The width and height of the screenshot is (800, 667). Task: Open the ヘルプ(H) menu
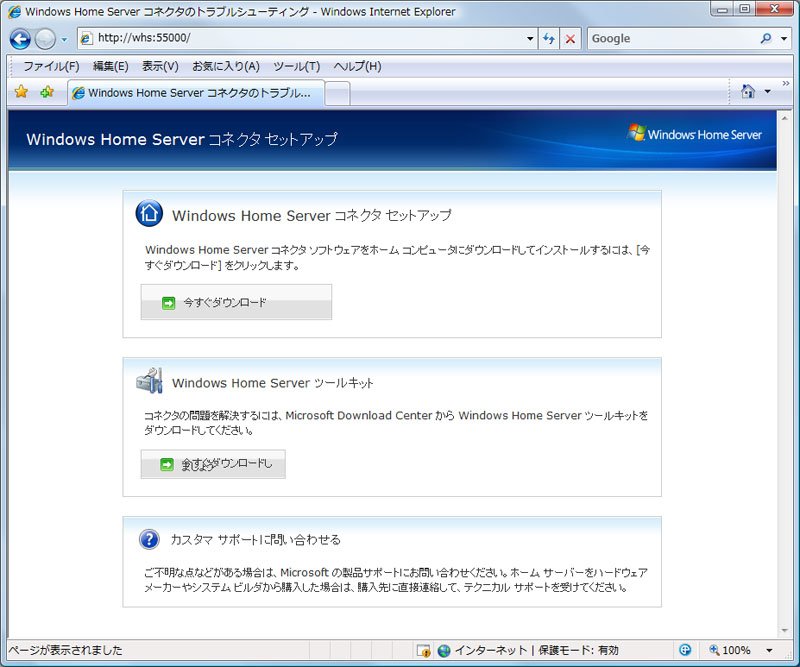click(x=357, y=66)
